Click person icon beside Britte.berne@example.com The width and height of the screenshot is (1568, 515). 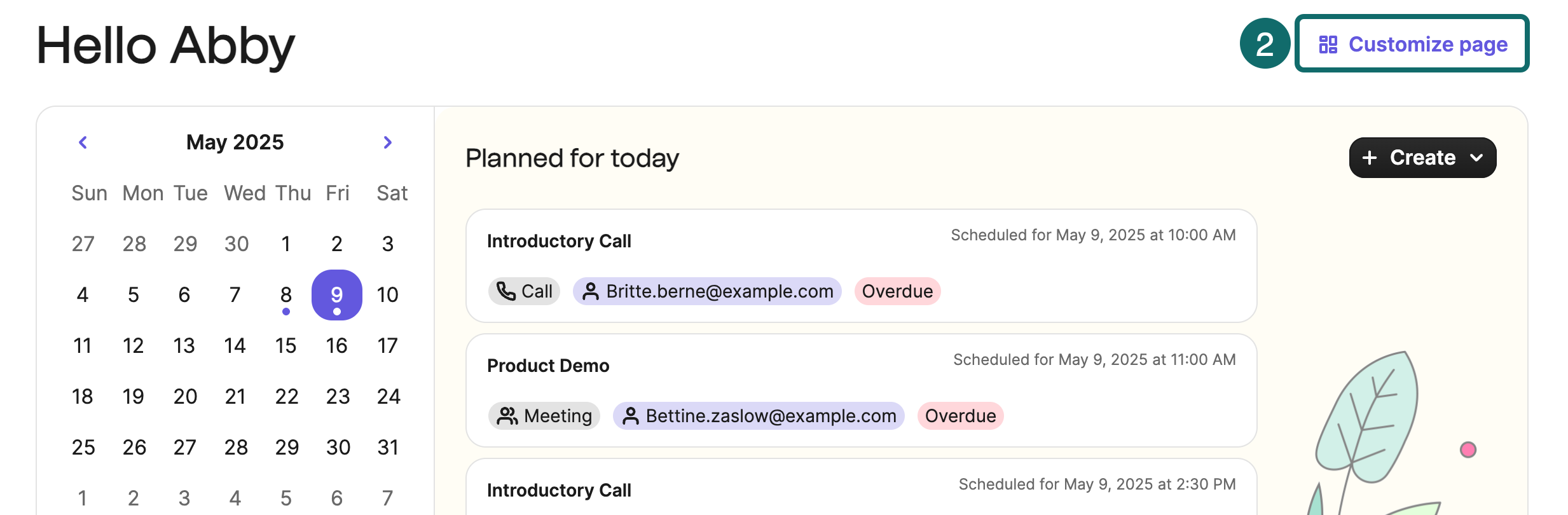point(591,291)
